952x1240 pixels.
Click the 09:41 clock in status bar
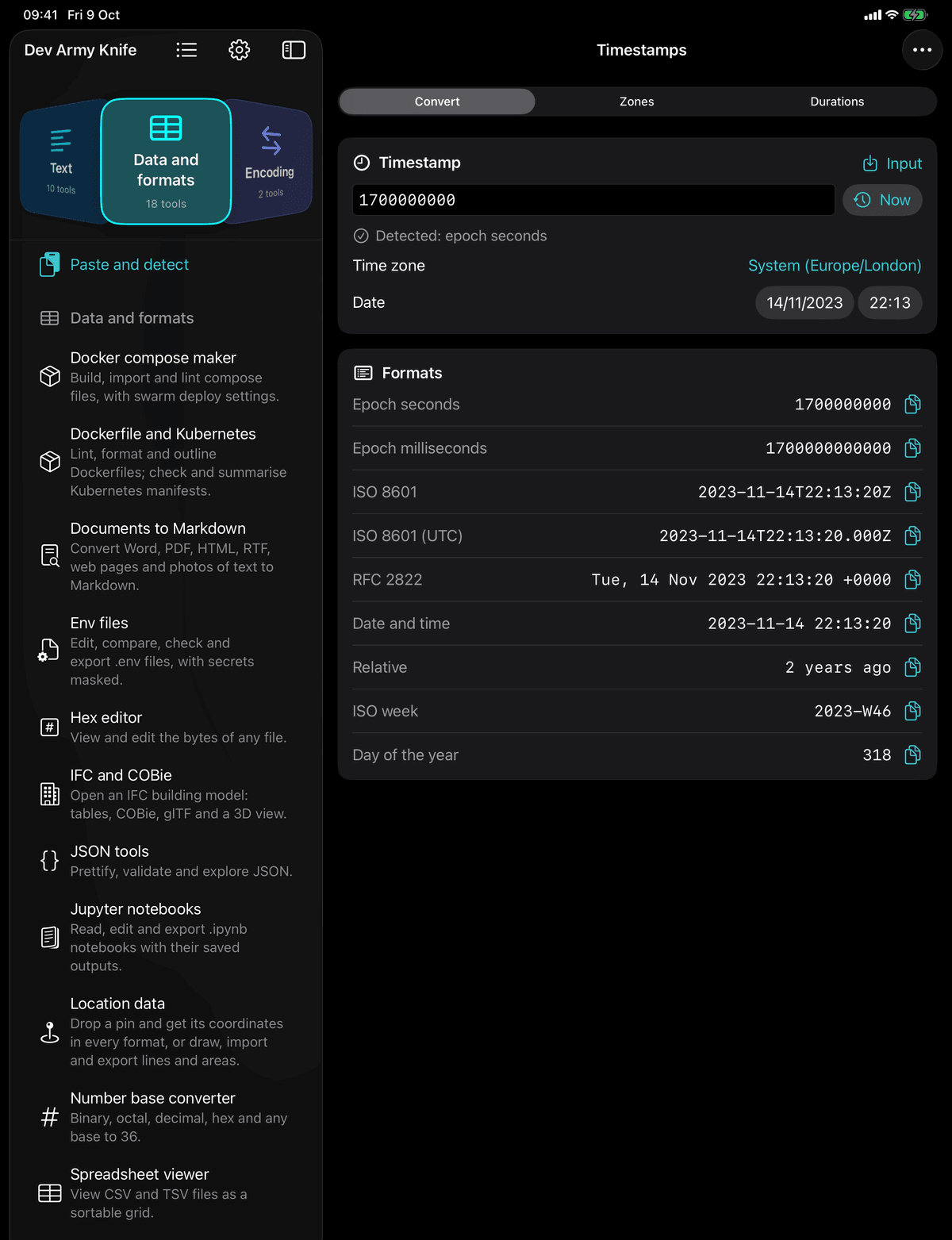(40, 15)
